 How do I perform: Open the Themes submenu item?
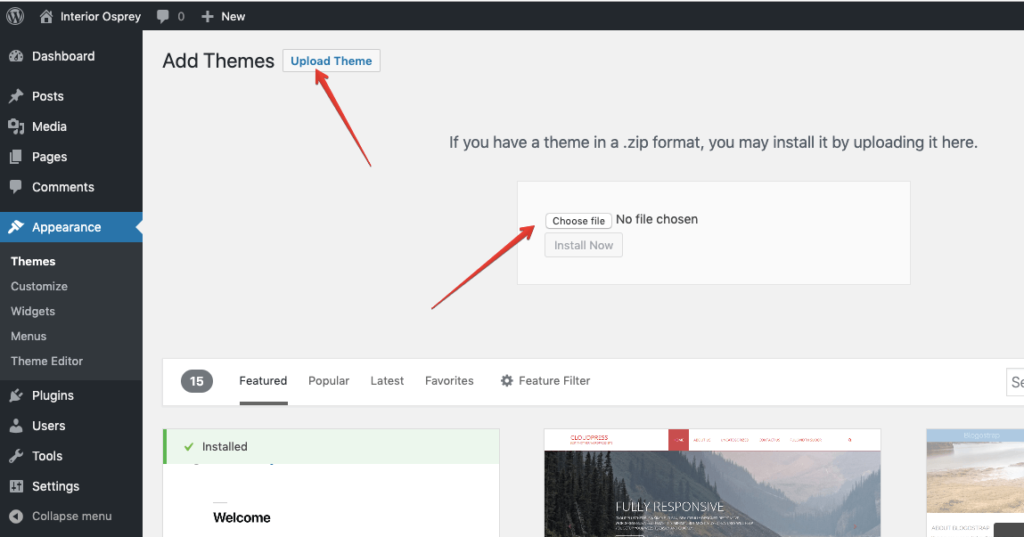33,261
